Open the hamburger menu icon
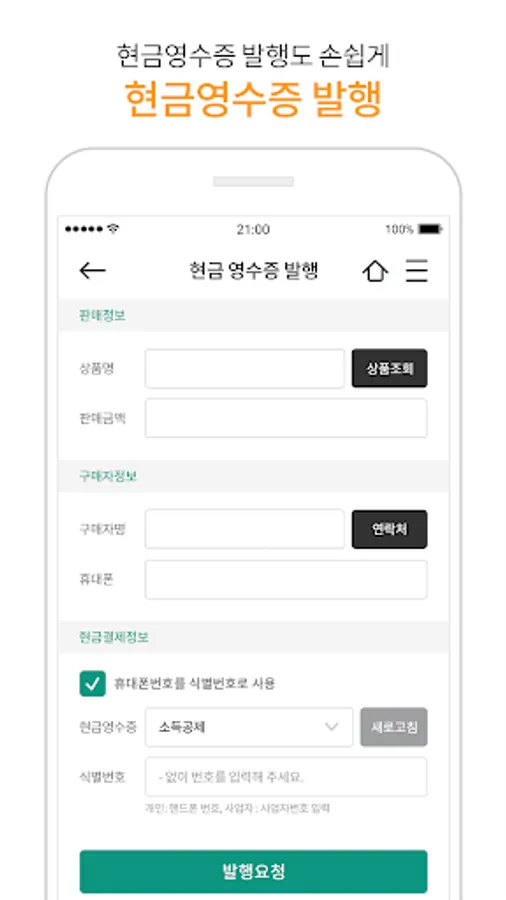This screenshot has width=506, height=900. 417,270
